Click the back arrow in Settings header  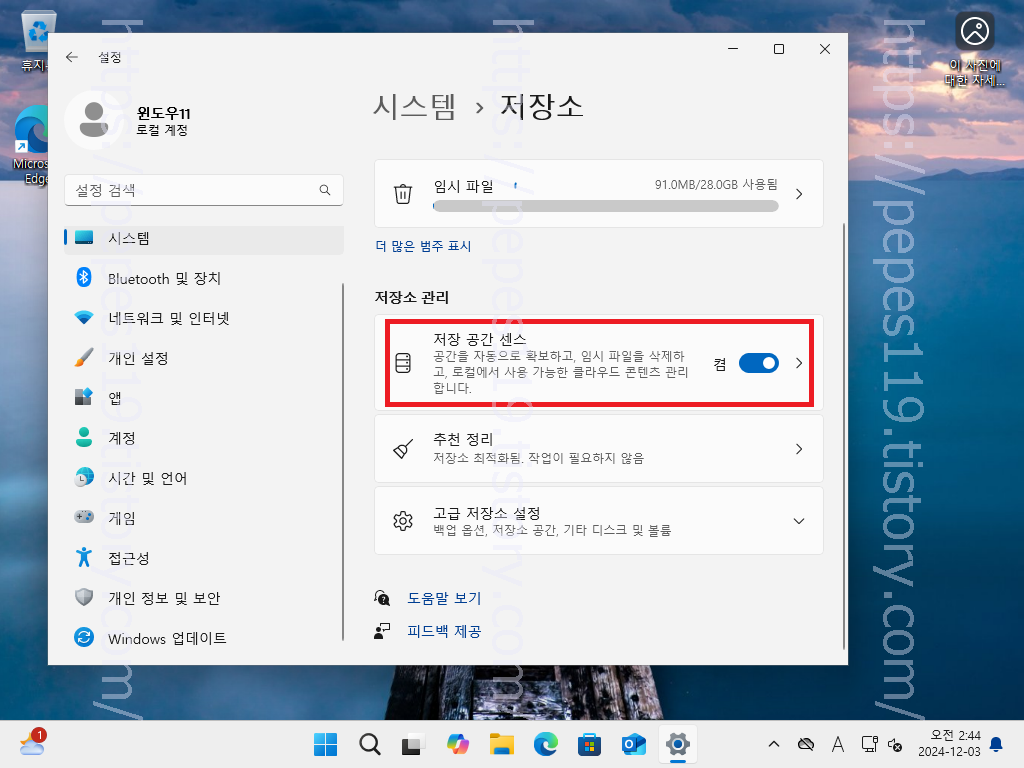tap(72, 57)
